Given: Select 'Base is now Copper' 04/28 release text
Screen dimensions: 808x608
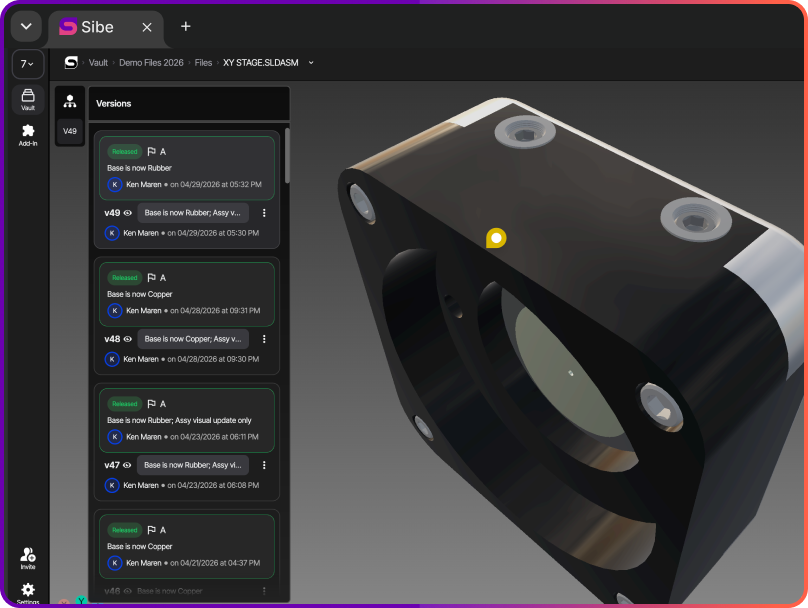Looking at the screenshot, I should (x=140, y=294).
